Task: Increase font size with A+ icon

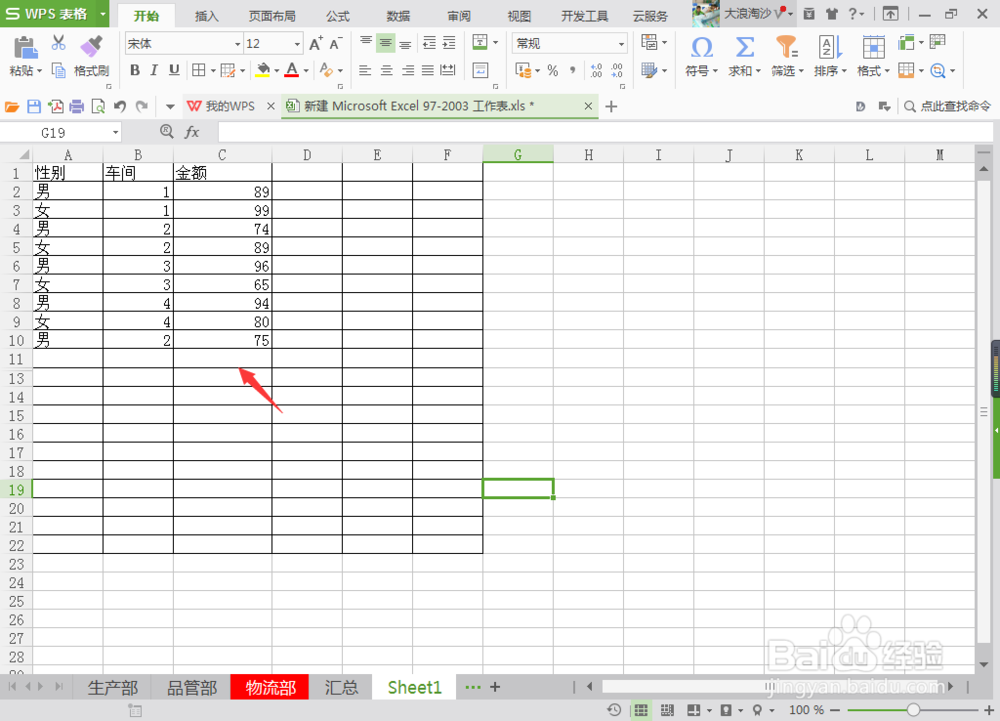Action: 316,43
